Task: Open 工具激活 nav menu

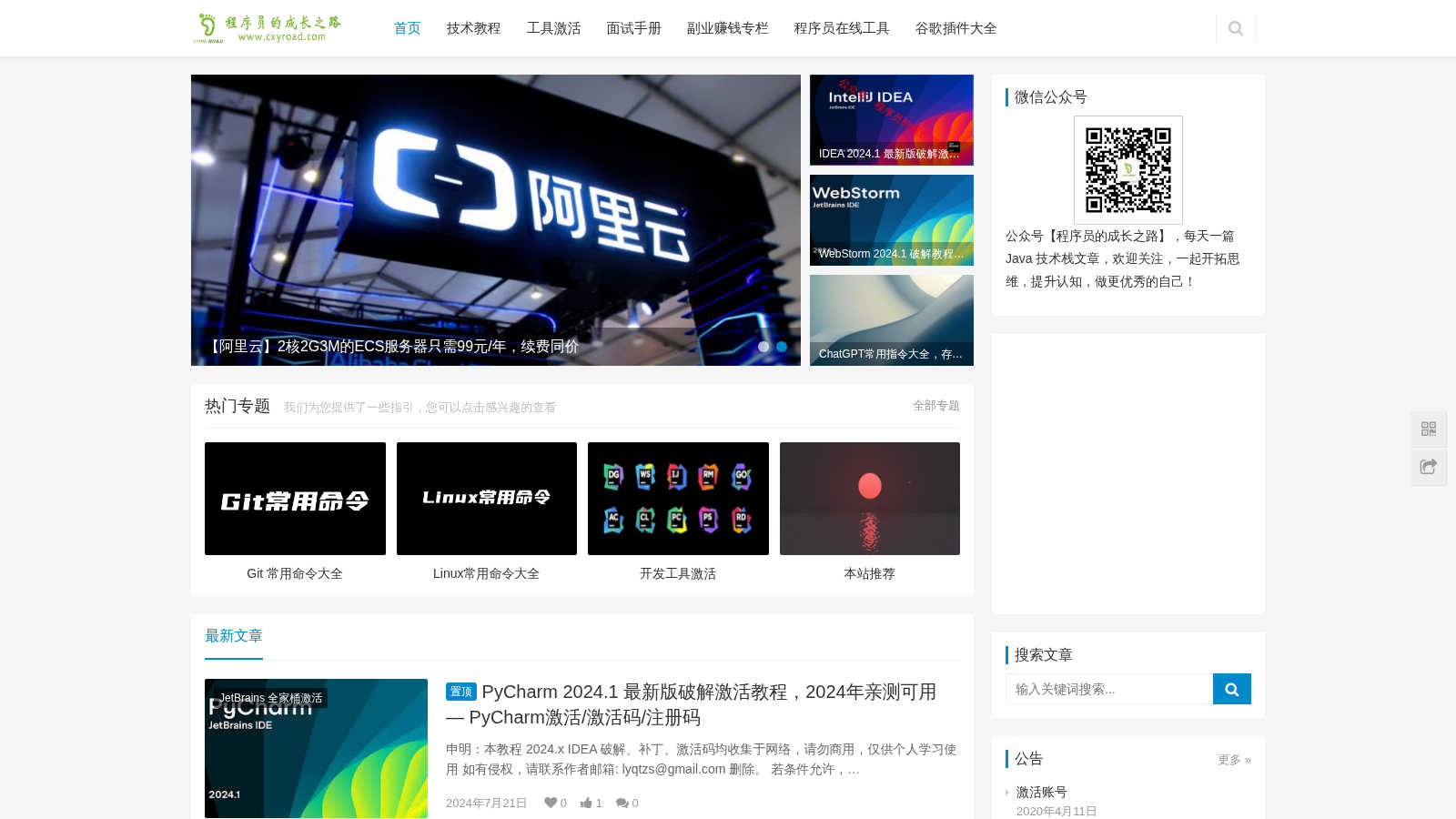Action: pyautogui.click(x=553, y=28)
